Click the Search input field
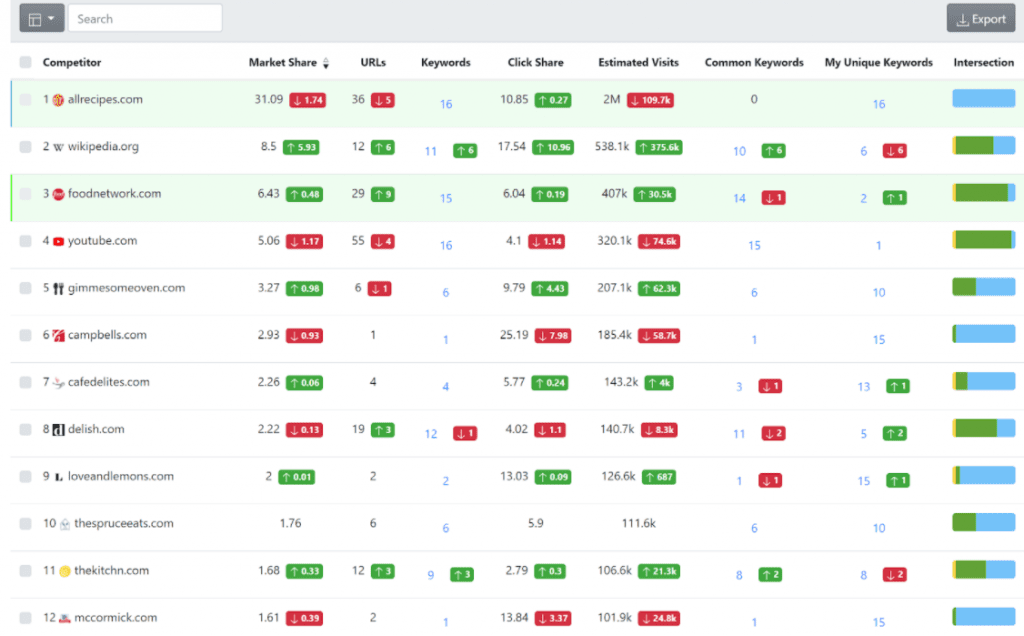Screen dimensions: 1024x636 145,18
